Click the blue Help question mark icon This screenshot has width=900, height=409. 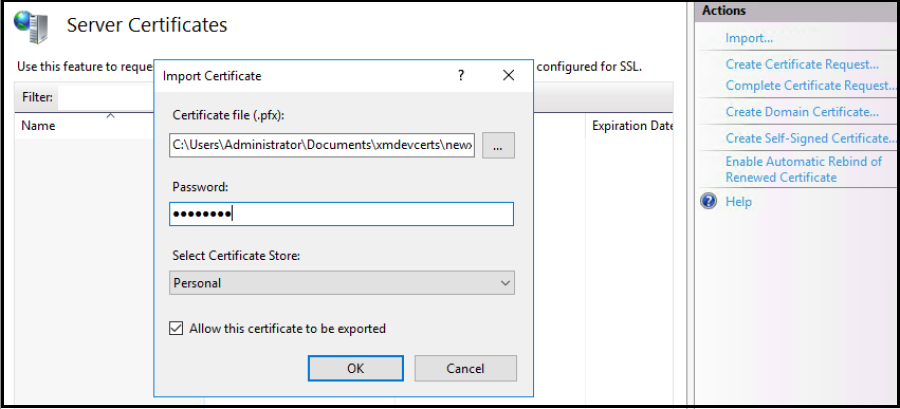[x=709, y=202]
